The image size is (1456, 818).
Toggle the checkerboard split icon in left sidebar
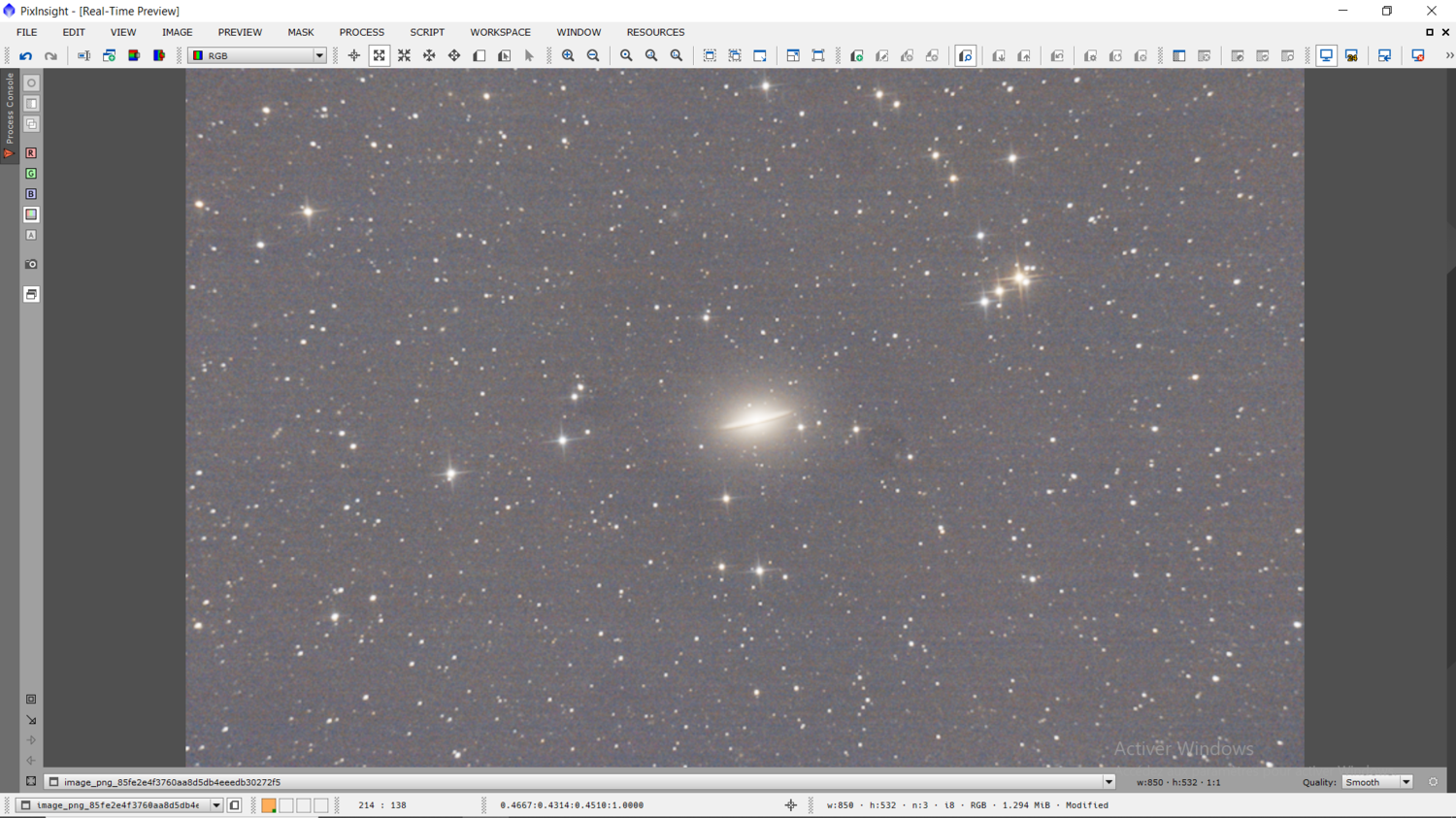31,104
